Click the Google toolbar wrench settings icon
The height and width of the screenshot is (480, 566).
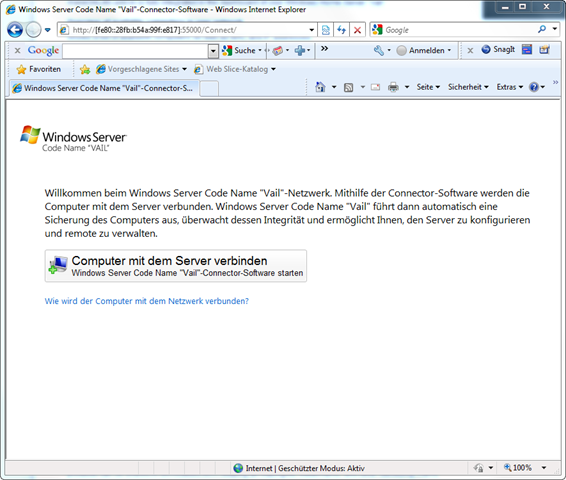[x=379, y=51]
